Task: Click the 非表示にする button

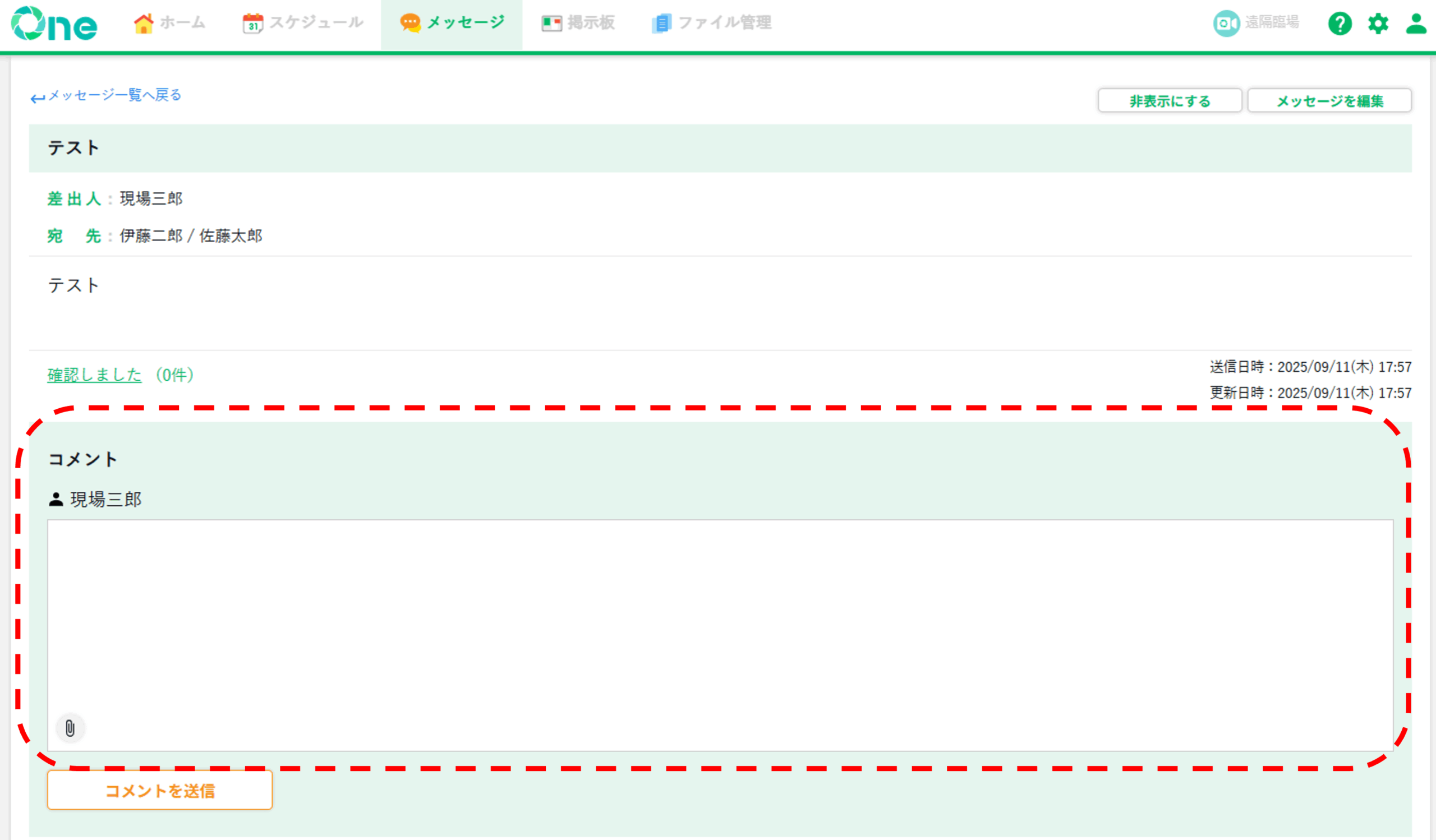Action: [1170, 101]
